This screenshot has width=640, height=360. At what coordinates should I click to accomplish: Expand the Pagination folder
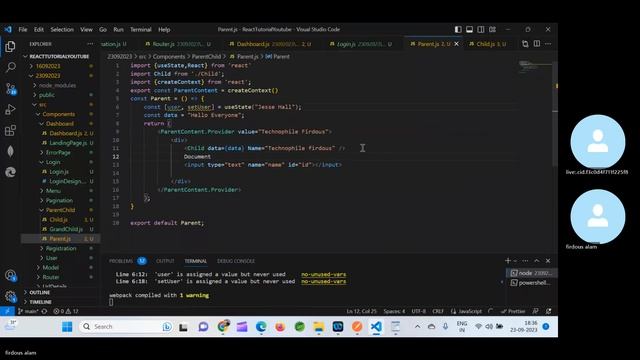[x=59, y=200]
